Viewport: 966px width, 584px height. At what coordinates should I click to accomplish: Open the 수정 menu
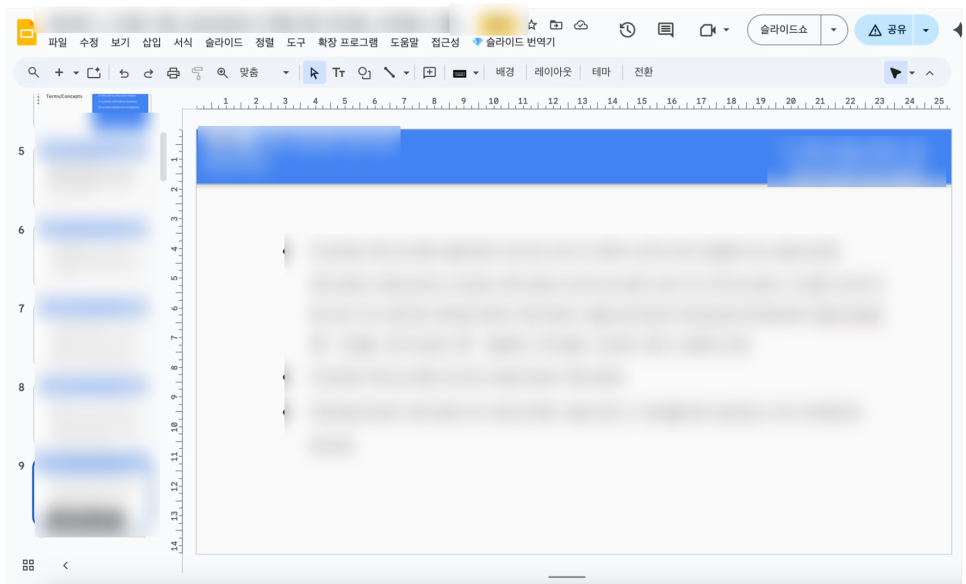(x=89, y=43)
